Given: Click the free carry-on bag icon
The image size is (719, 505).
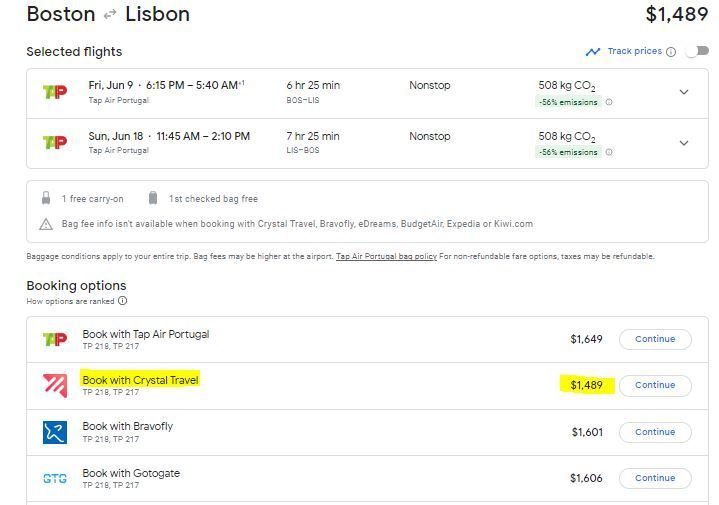Looking at the screenshot, I should coord(46,198).
